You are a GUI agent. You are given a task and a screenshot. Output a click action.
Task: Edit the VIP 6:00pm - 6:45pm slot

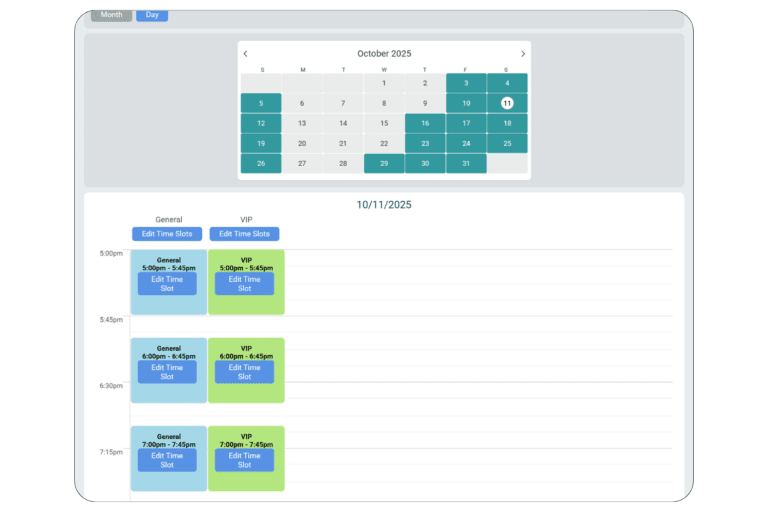[x=245, y=372]
